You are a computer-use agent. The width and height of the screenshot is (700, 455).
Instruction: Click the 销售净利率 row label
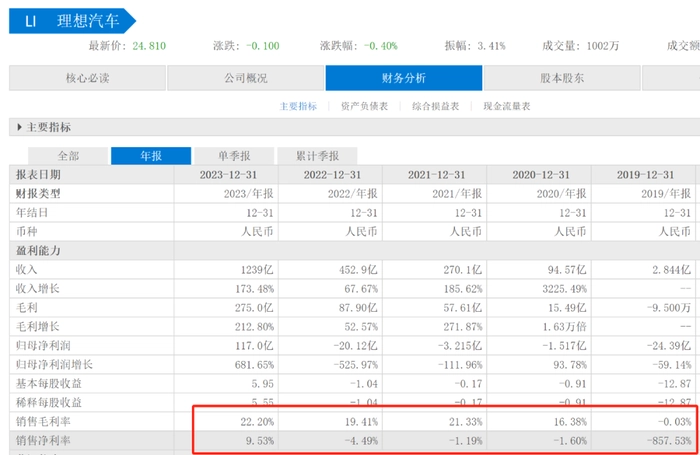[x=46, y=440]
